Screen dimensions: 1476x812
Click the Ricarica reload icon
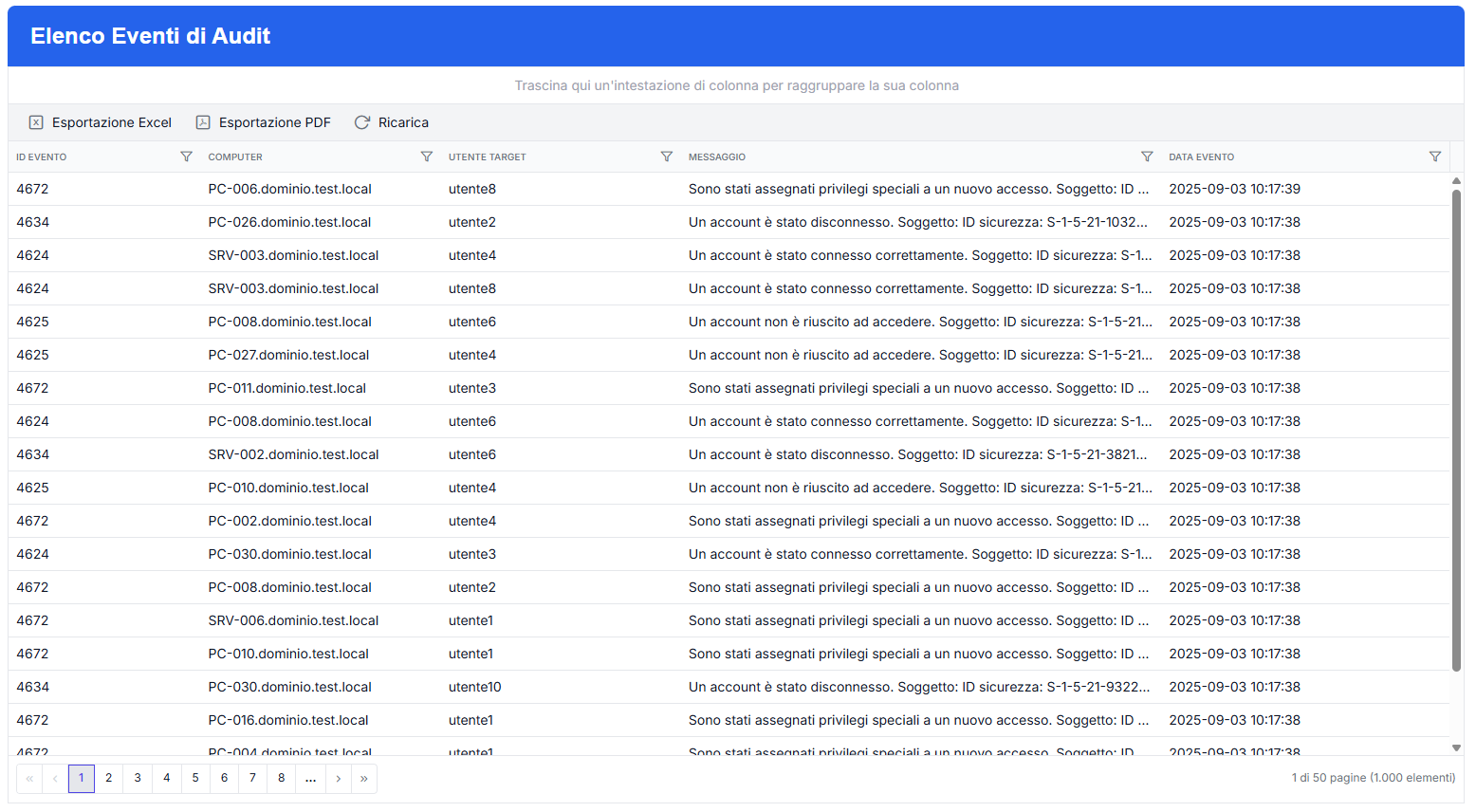click(x=362, y=122)
